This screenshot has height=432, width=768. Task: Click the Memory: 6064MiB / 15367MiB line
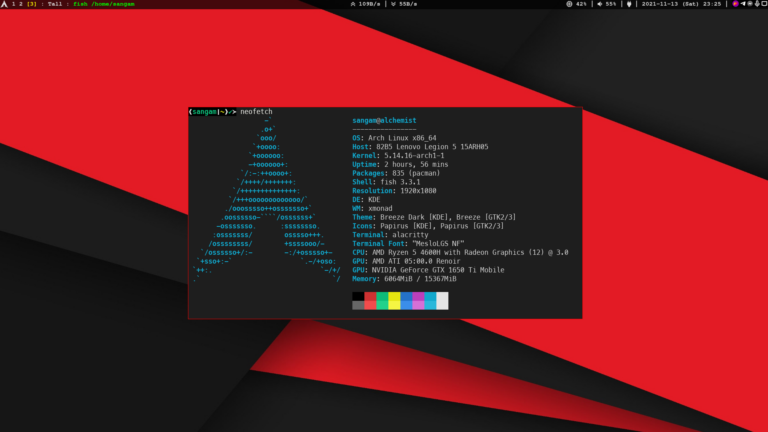click(404, 279)
